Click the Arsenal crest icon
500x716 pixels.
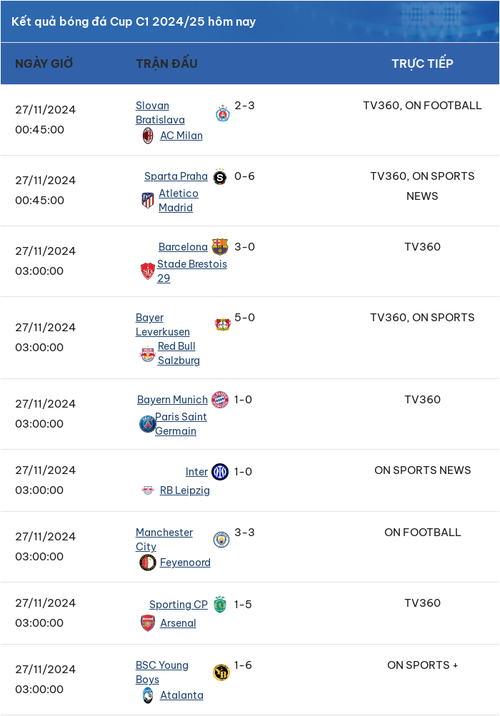(x=147, y=623)
